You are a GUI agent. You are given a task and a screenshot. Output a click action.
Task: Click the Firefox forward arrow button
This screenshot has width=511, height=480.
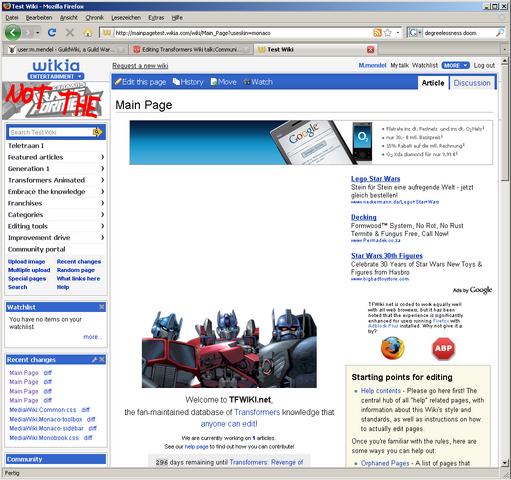click(28, 33)
